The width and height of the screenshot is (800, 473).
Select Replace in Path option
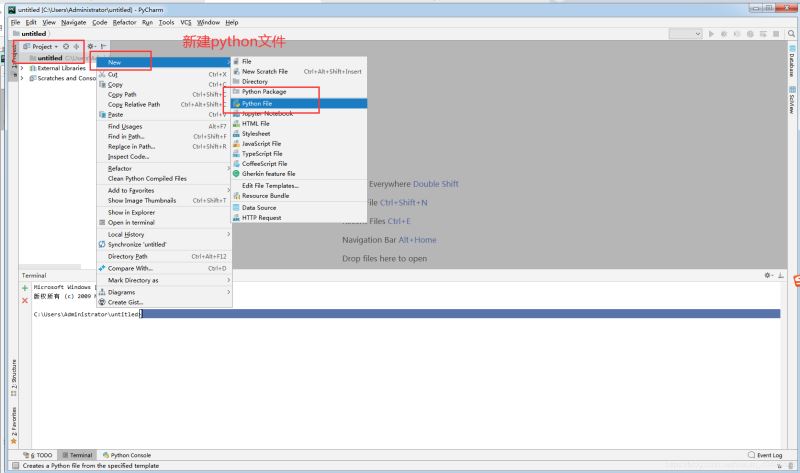(164, 146)
